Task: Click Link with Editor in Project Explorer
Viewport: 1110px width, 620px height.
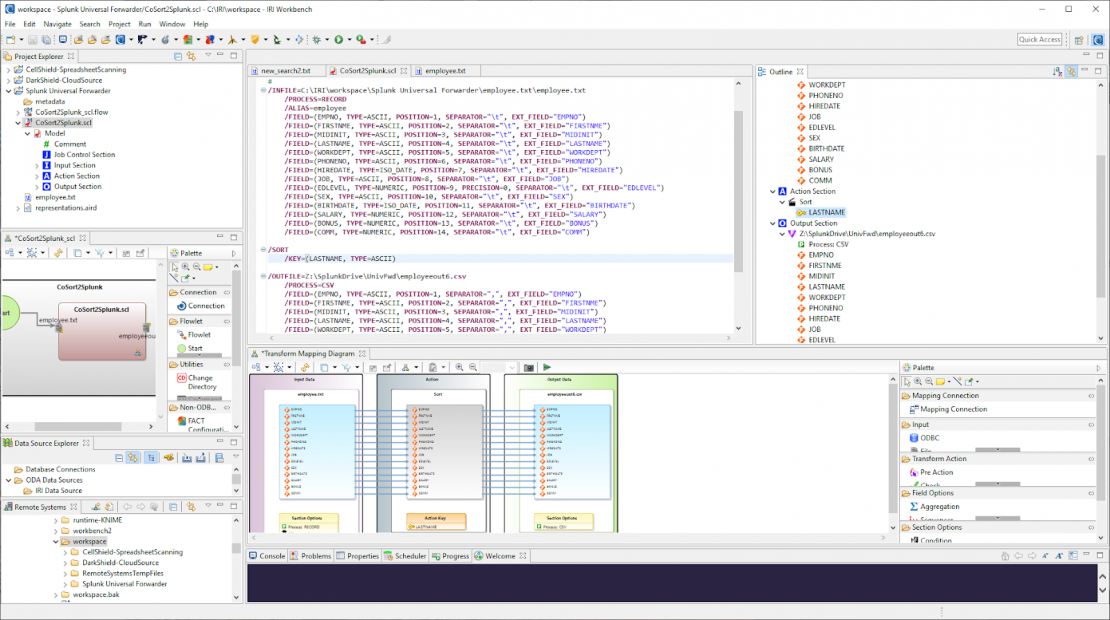Action: (191, 56)
